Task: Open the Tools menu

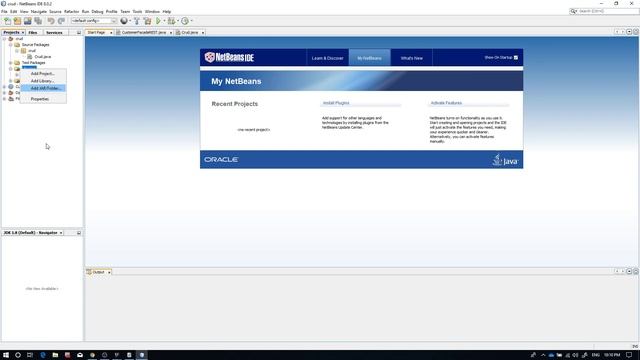Action: [137, 11]
